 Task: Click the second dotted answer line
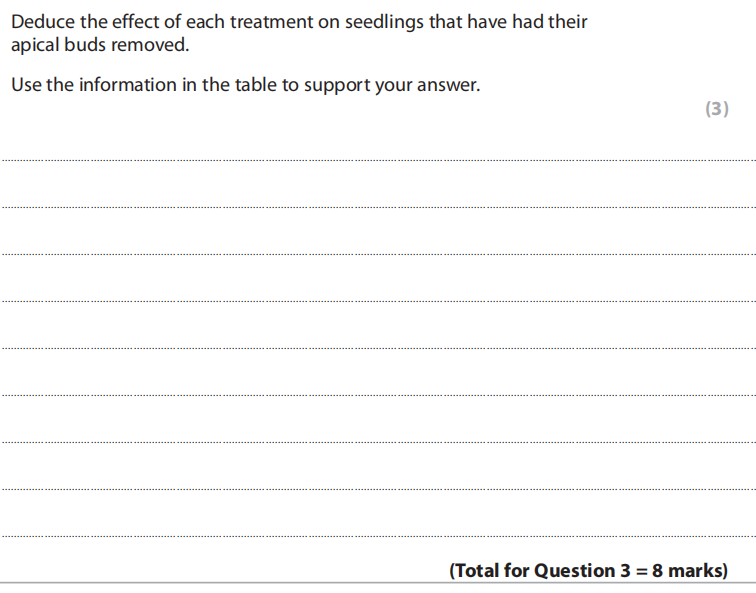(378, 207)
